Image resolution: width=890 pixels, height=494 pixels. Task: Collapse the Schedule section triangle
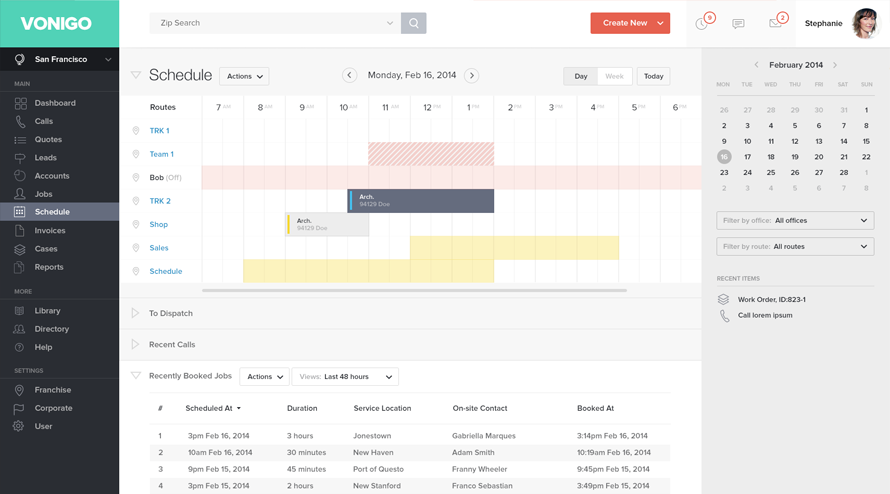pos(136,75)
